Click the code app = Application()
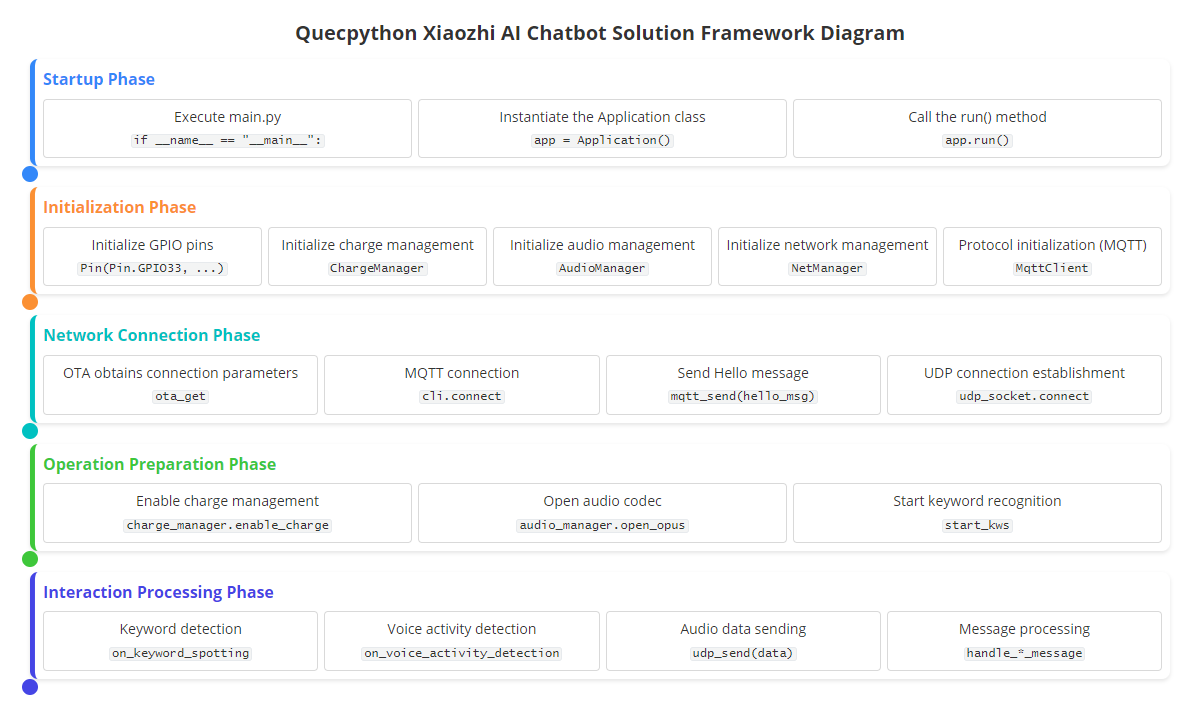This screenshot has width=1200, height=714. [602, 140]
